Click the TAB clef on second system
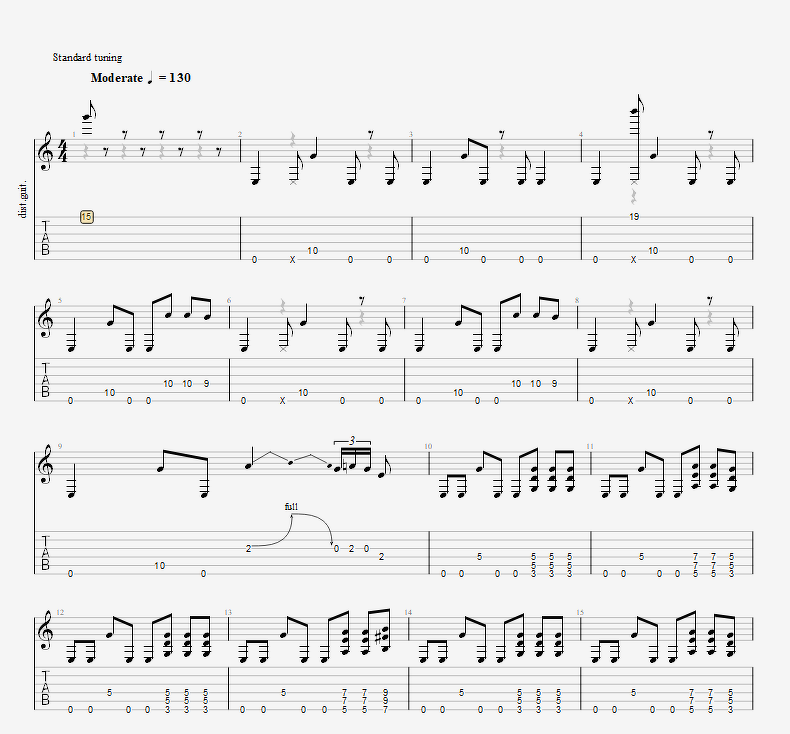The image size is (790, 734). (x=45, y=379)
